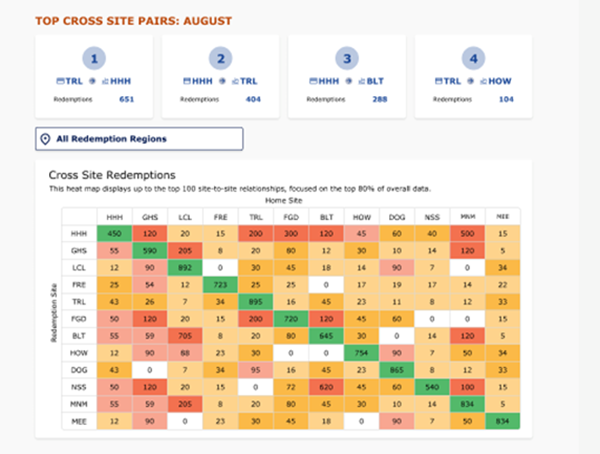600x454 pixels.
Task: Click the FGD column header in heat map
Action: pos(291,216)
